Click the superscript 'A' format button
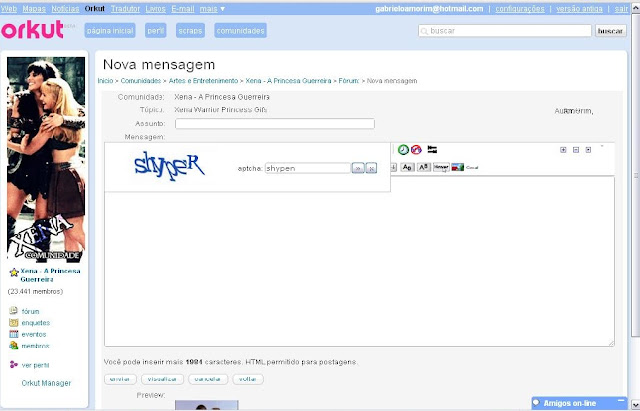The height and width of the screenshot is (411, 640). 424,167
